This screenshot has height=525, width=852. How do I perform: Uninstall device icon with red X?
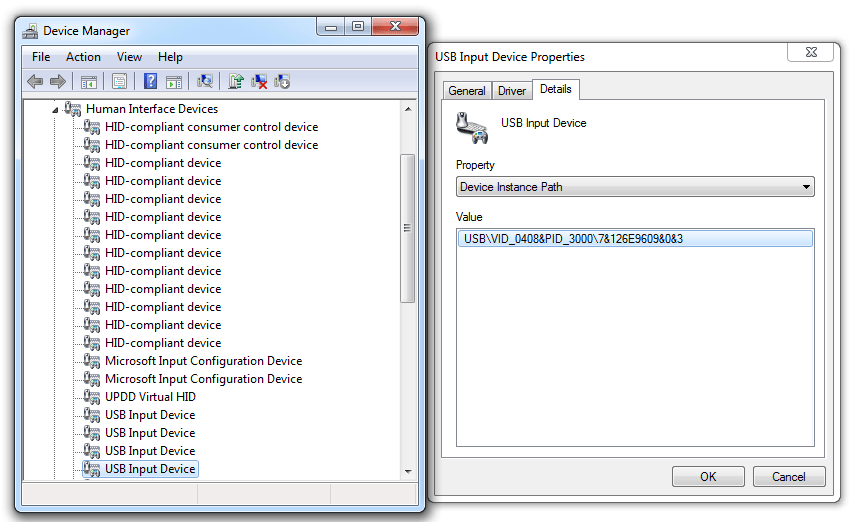(259, 82)
